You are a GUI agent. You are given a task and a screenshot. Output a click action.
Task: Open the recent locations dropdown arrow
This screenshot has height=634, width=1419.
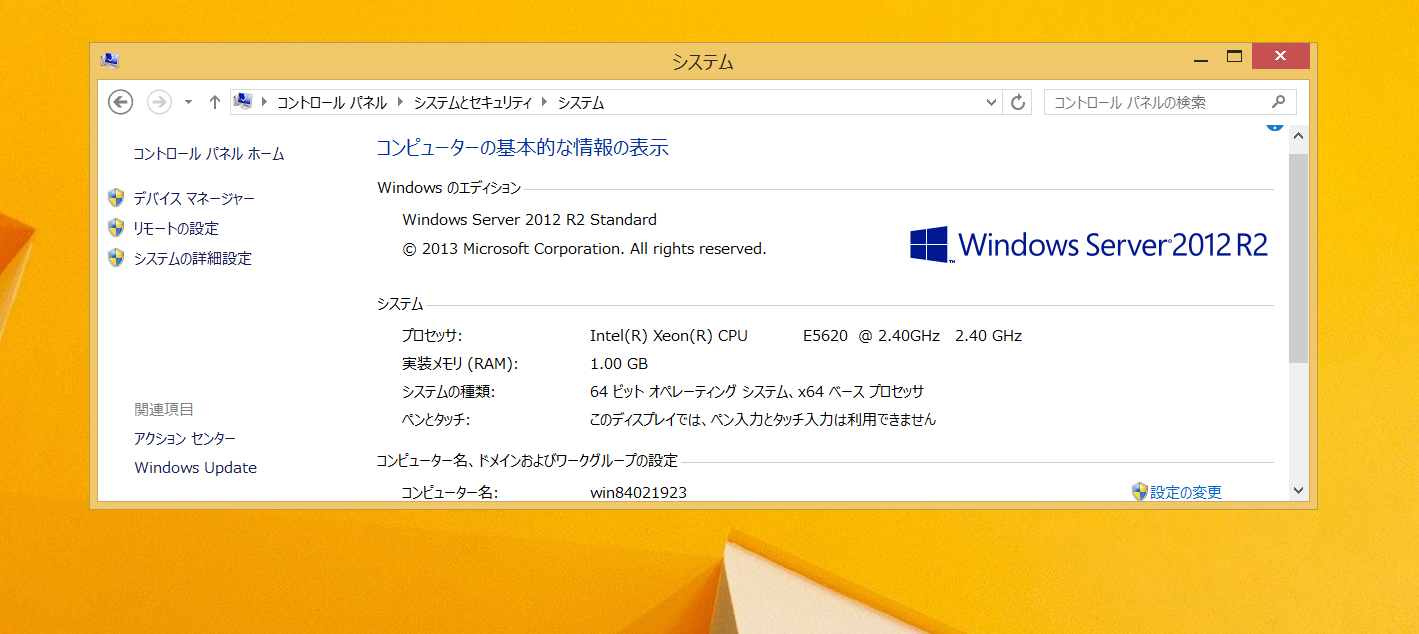point(188,102)
